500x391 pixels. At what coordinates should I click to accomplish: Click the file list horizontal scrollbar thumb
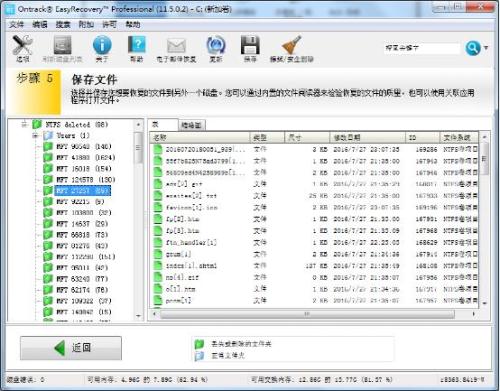(307, 314)
